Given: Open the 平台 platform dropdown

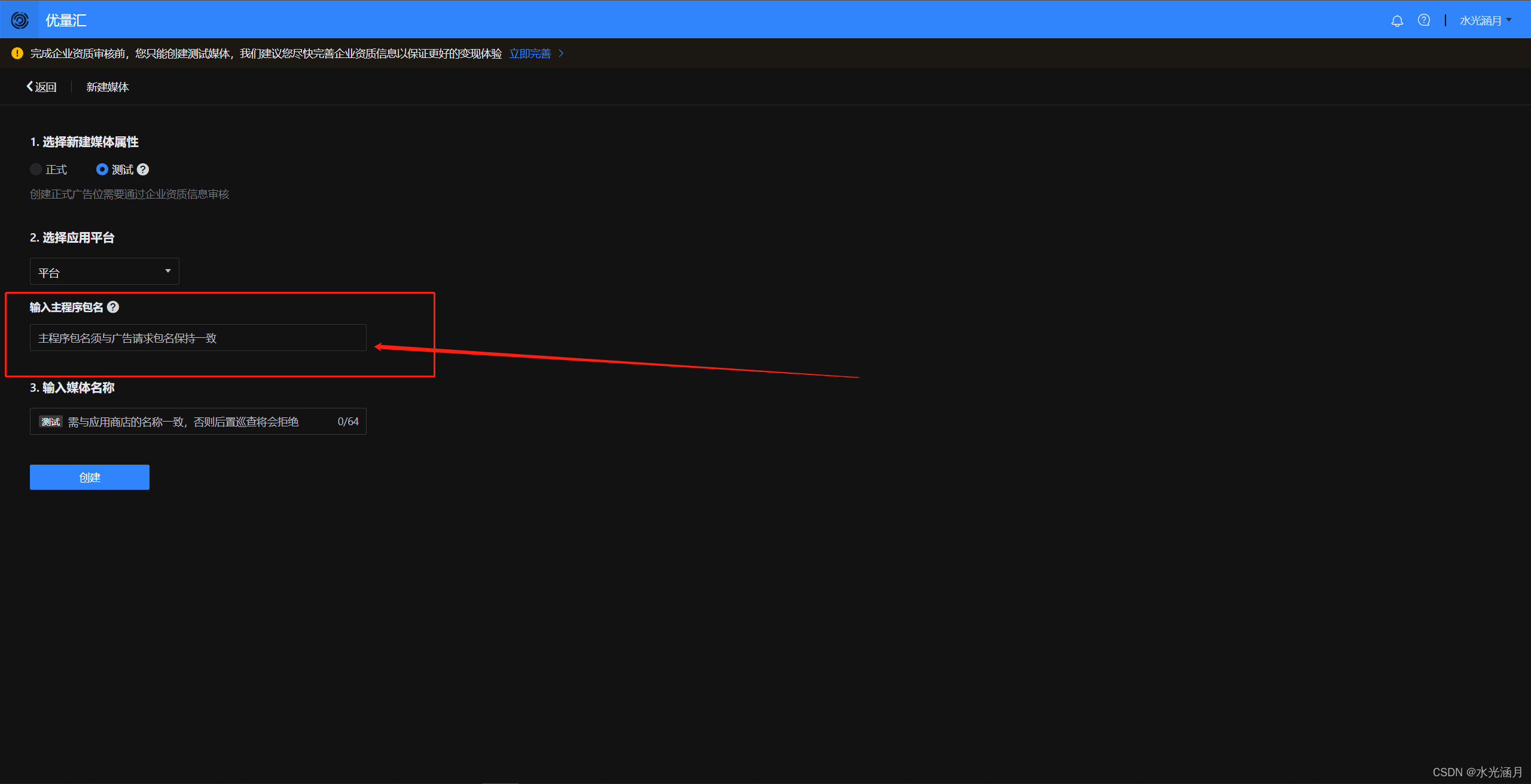Looking at the screenshot, I should click(x=104, y=272).
